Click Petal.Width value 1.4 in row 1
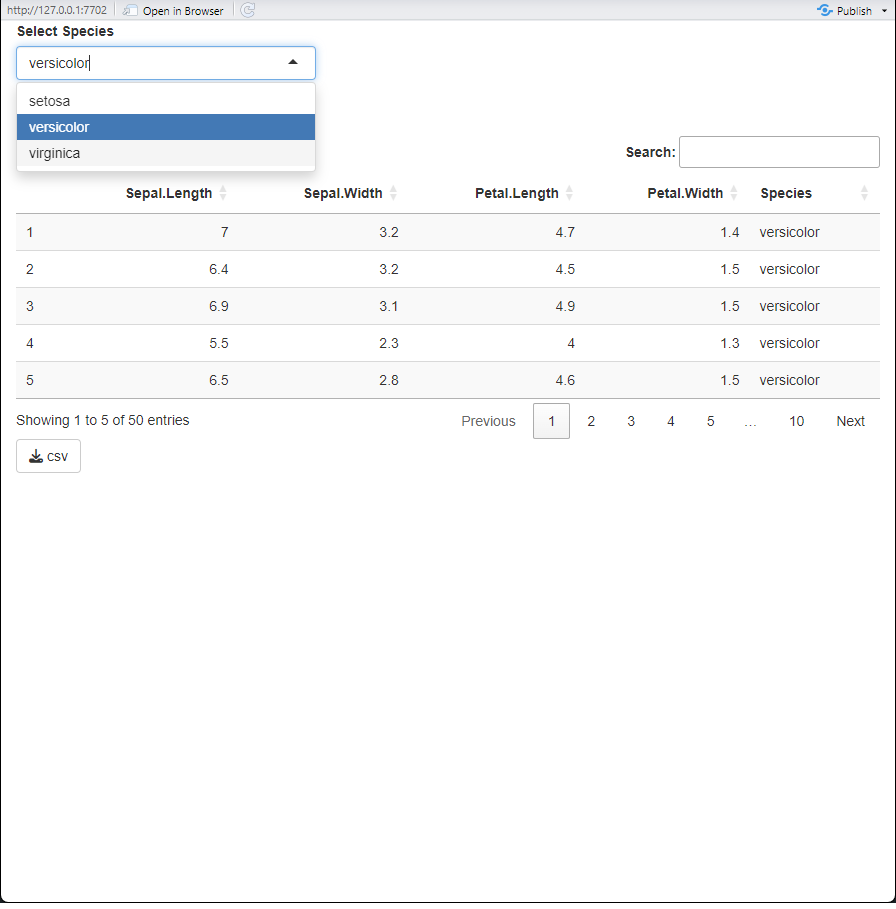This screenshot has height=909, width=896. [x=730, y=232]
